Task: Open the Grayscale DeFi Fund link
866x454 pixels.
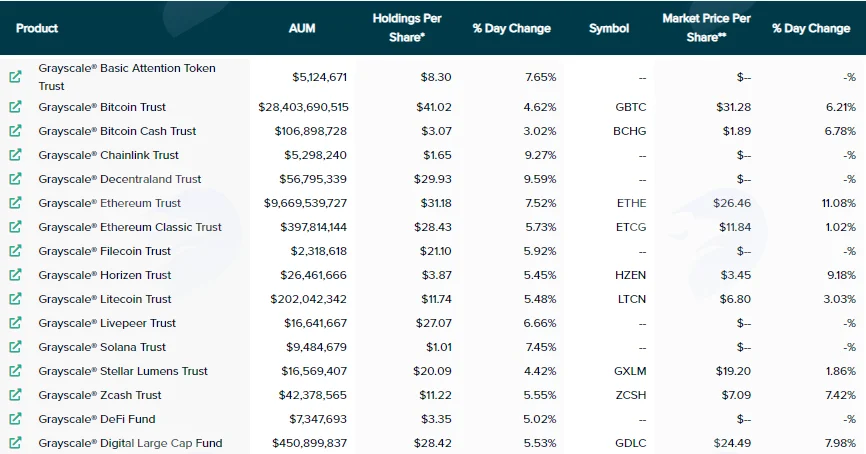Action: [x=97, y=419]
